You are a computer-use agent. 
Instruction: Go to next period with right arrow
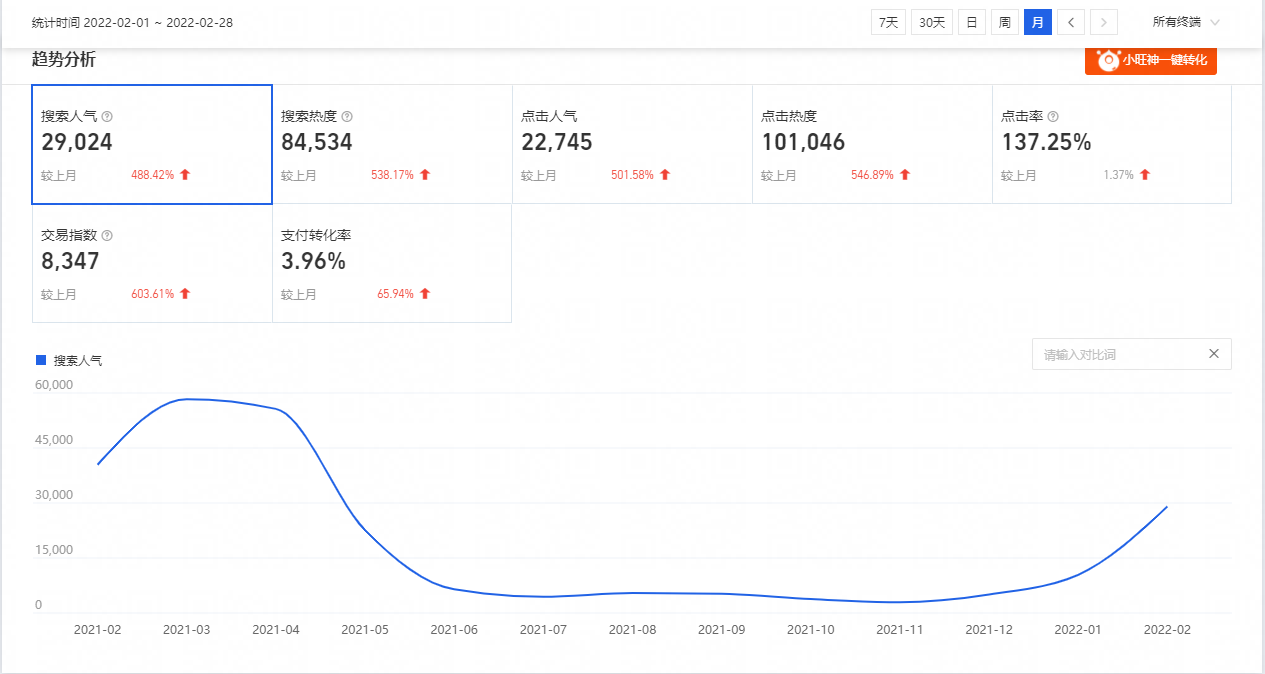1104,22
